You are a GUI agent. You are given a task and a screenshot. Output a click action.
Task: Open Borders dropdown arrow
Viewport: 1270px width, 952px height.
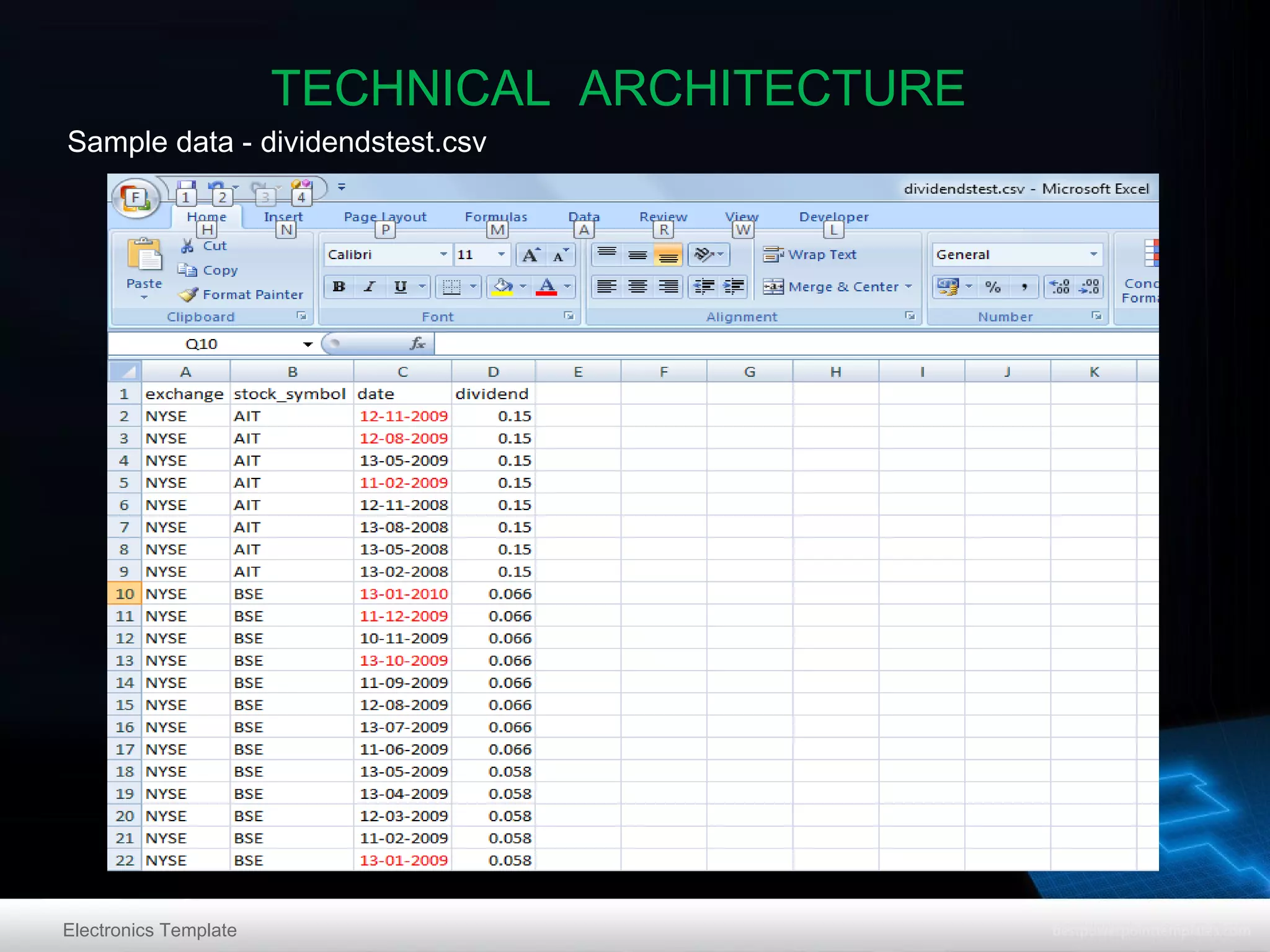tap(473, 286)
